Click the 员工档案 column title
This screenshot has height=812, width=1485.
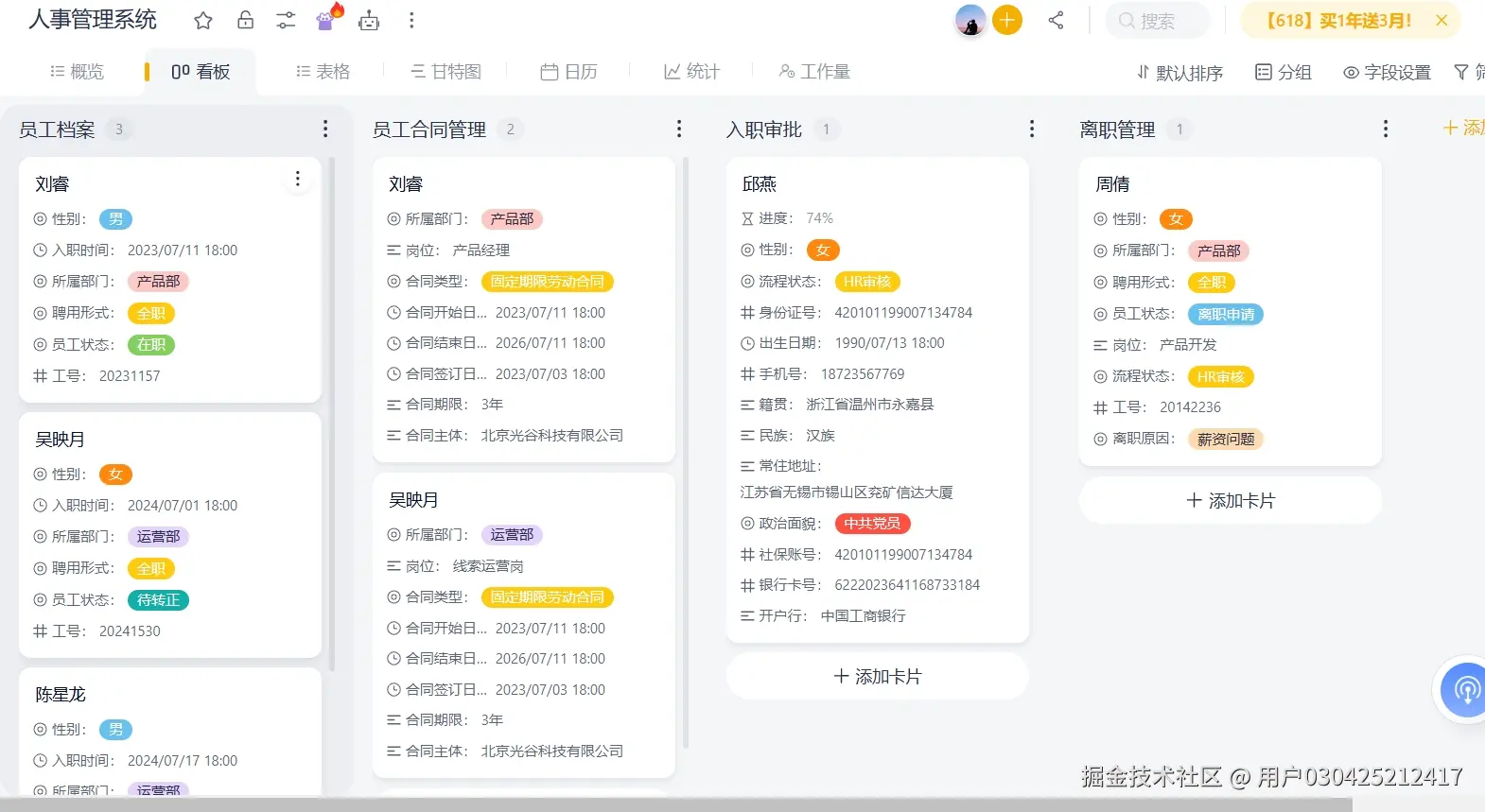57,130
